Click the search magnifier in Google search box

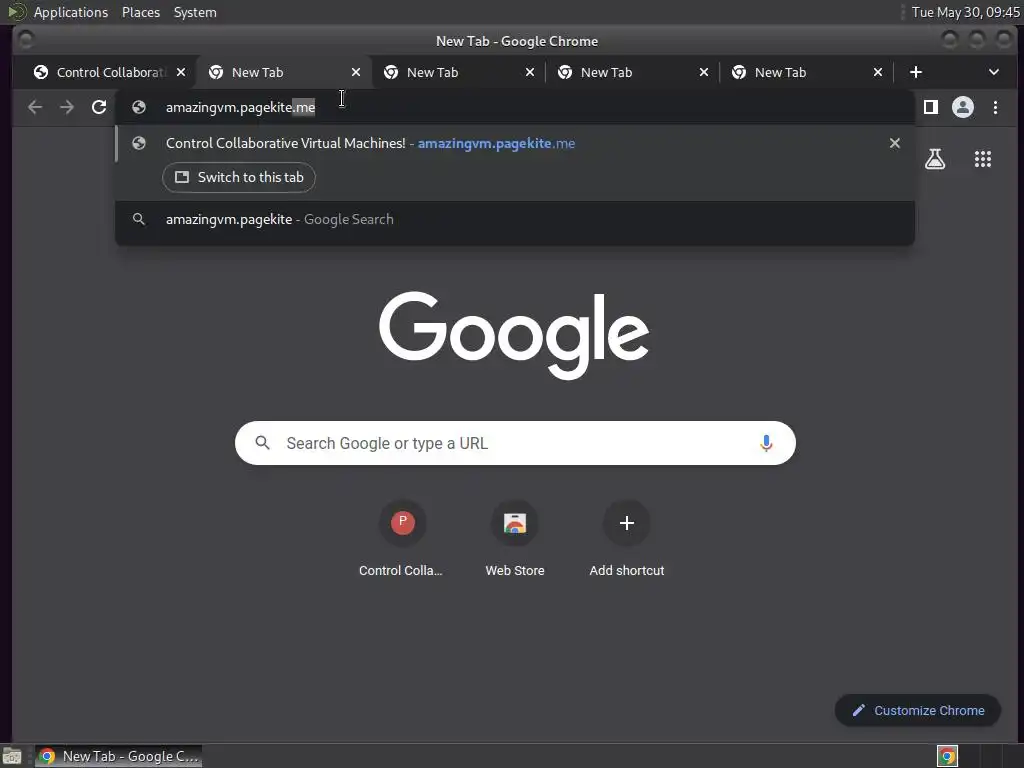point(263,443)
